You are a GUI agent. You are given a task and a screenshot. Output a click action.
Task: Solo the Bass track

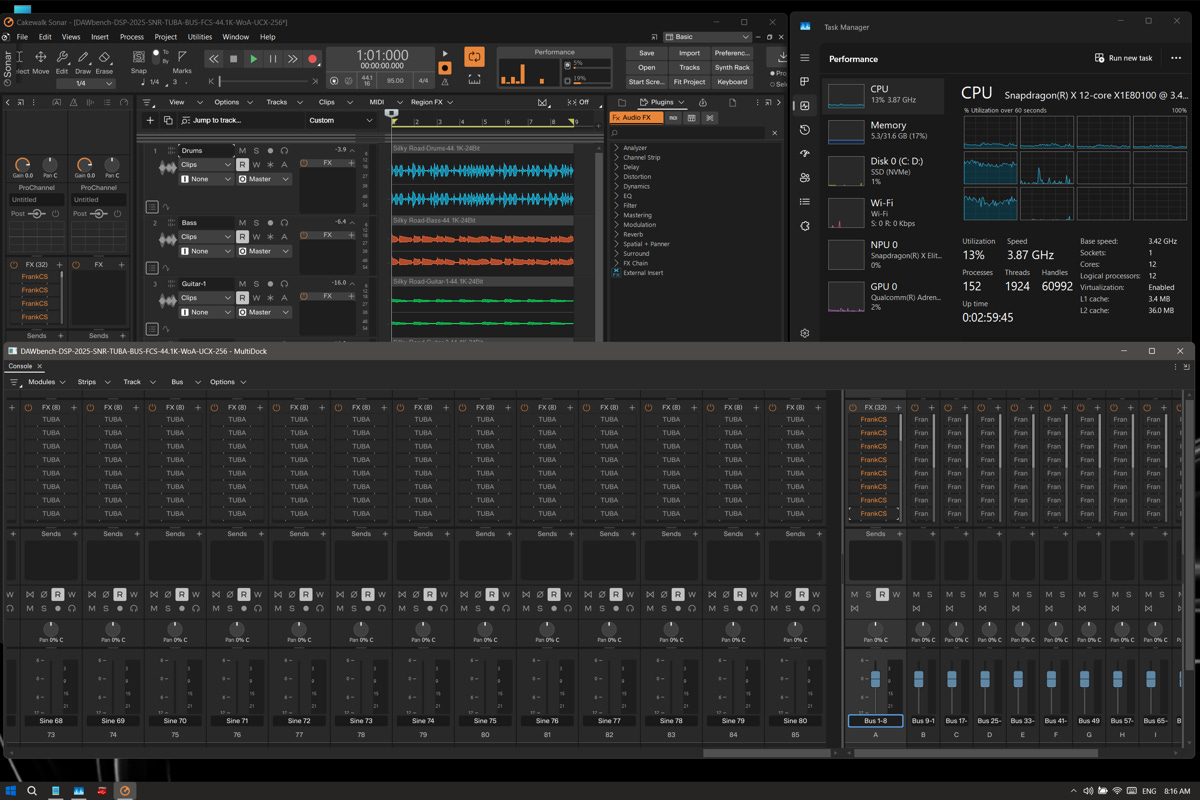point(256,223)
